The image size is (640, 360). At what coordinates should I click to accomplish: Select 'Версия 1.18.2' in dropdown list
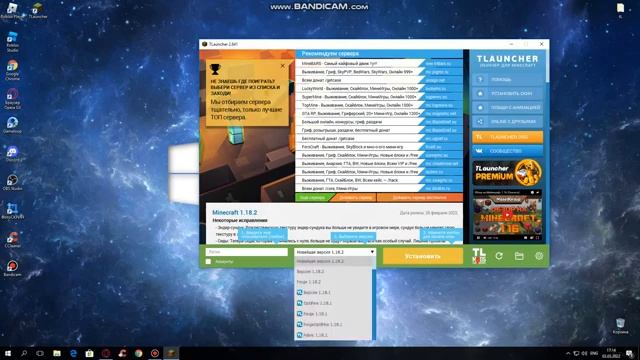tap(333, 271)
